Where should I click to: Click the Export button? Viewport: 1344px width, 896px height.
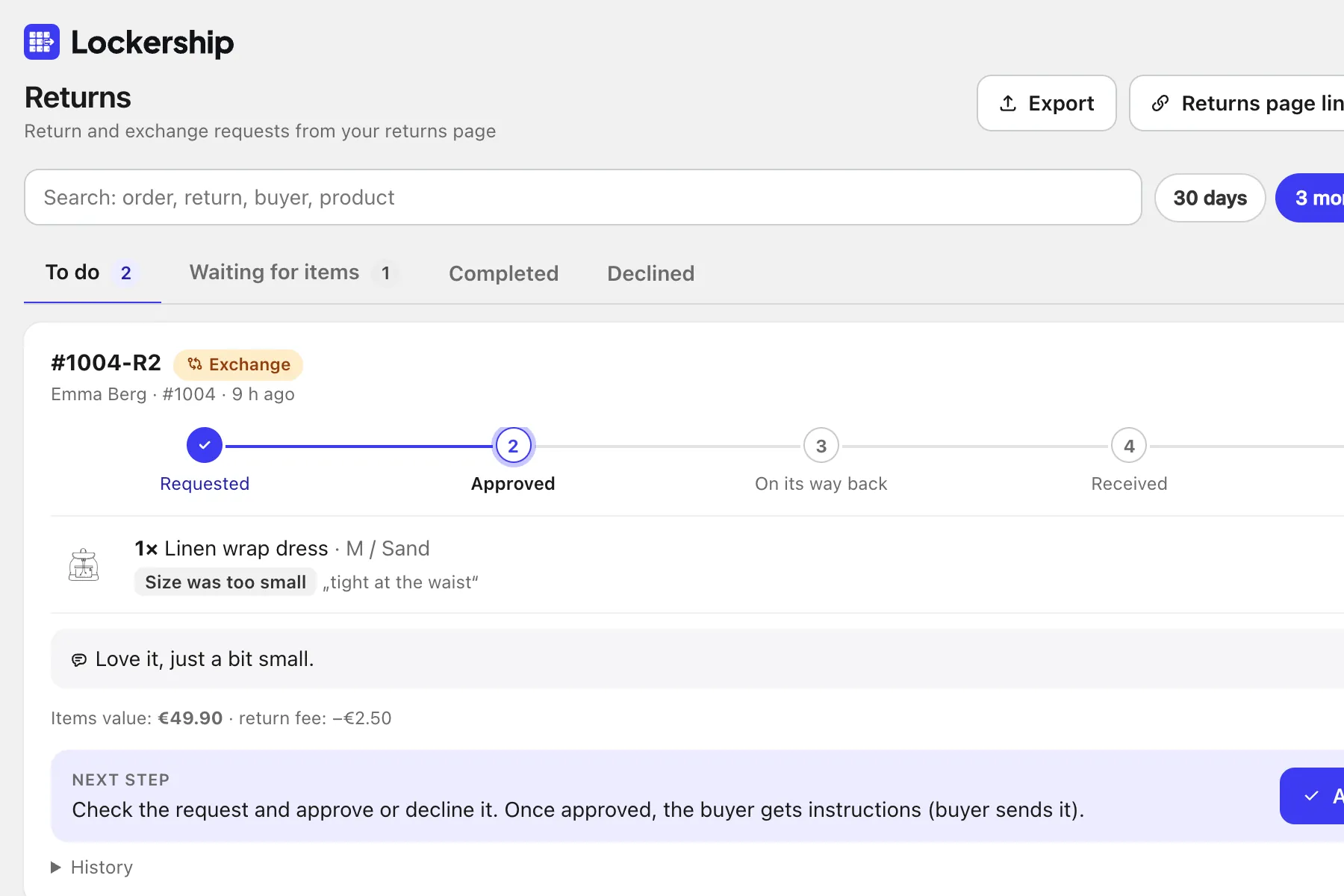coord(1047,103)
